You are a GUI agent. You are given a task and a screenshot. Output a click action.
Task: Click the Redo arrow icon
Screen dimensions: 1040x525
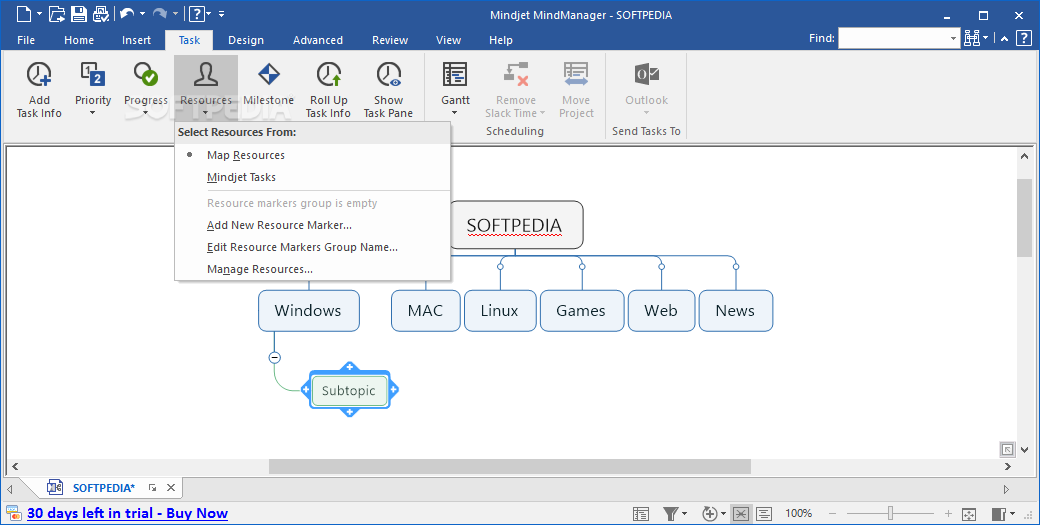point(160,13)
